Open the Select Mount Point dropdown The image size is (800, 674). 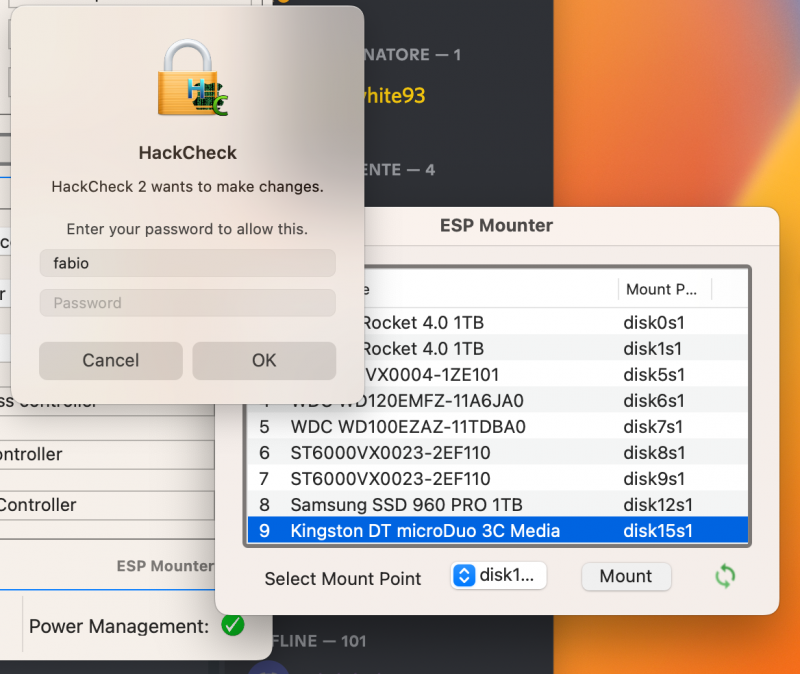(498, 576)
